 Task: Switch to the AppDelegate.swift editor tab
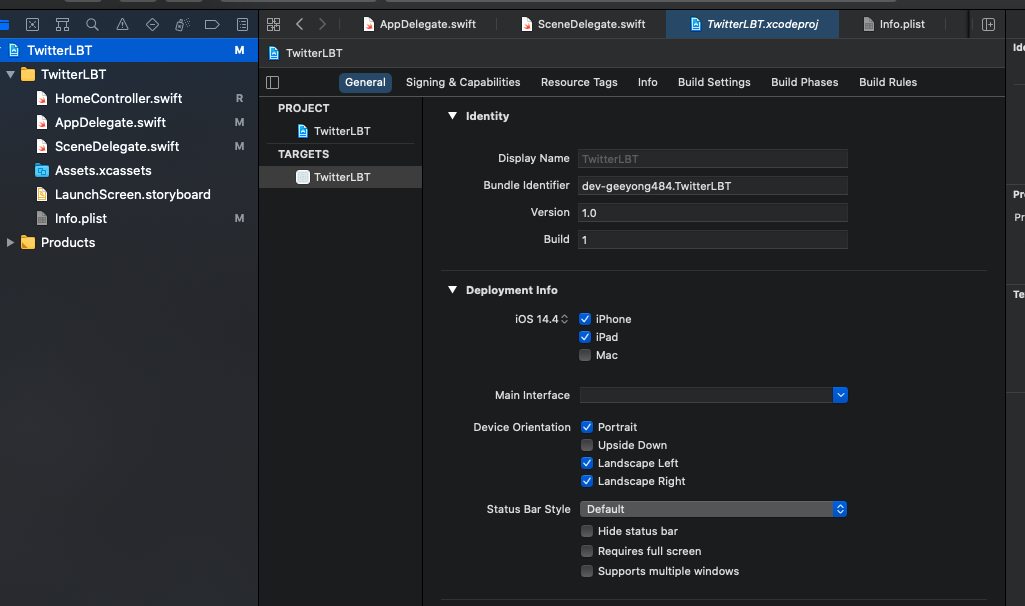click(420, 24)
